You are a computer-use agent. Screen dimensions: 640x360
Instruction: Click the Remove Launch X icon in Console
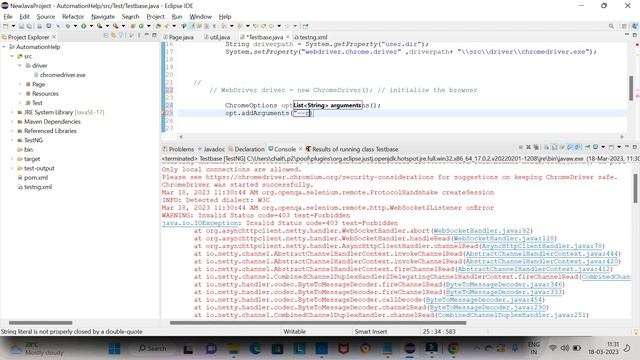528,147
